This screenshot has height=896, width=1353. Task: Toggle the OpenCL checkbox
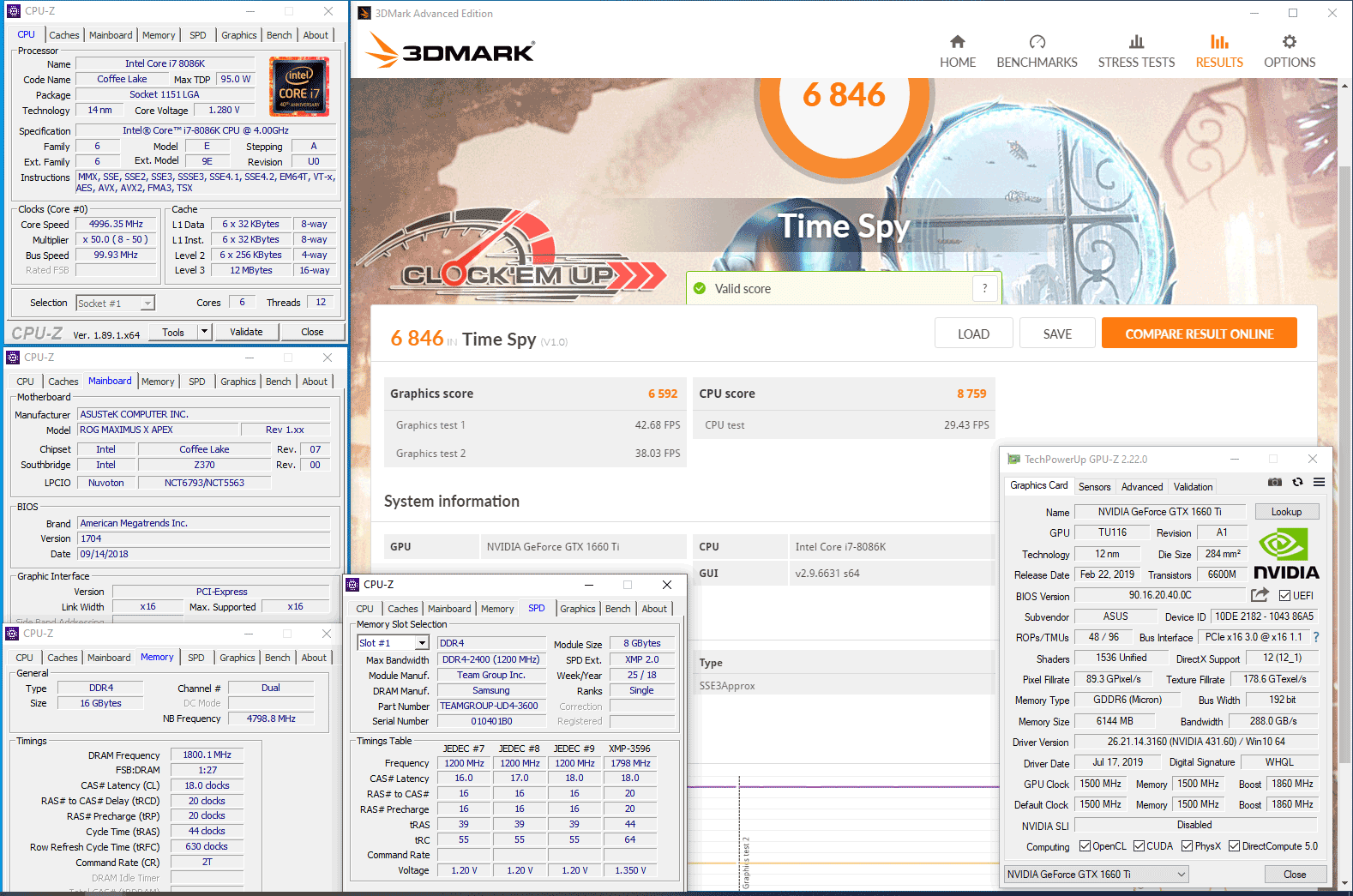(1085, 846)
